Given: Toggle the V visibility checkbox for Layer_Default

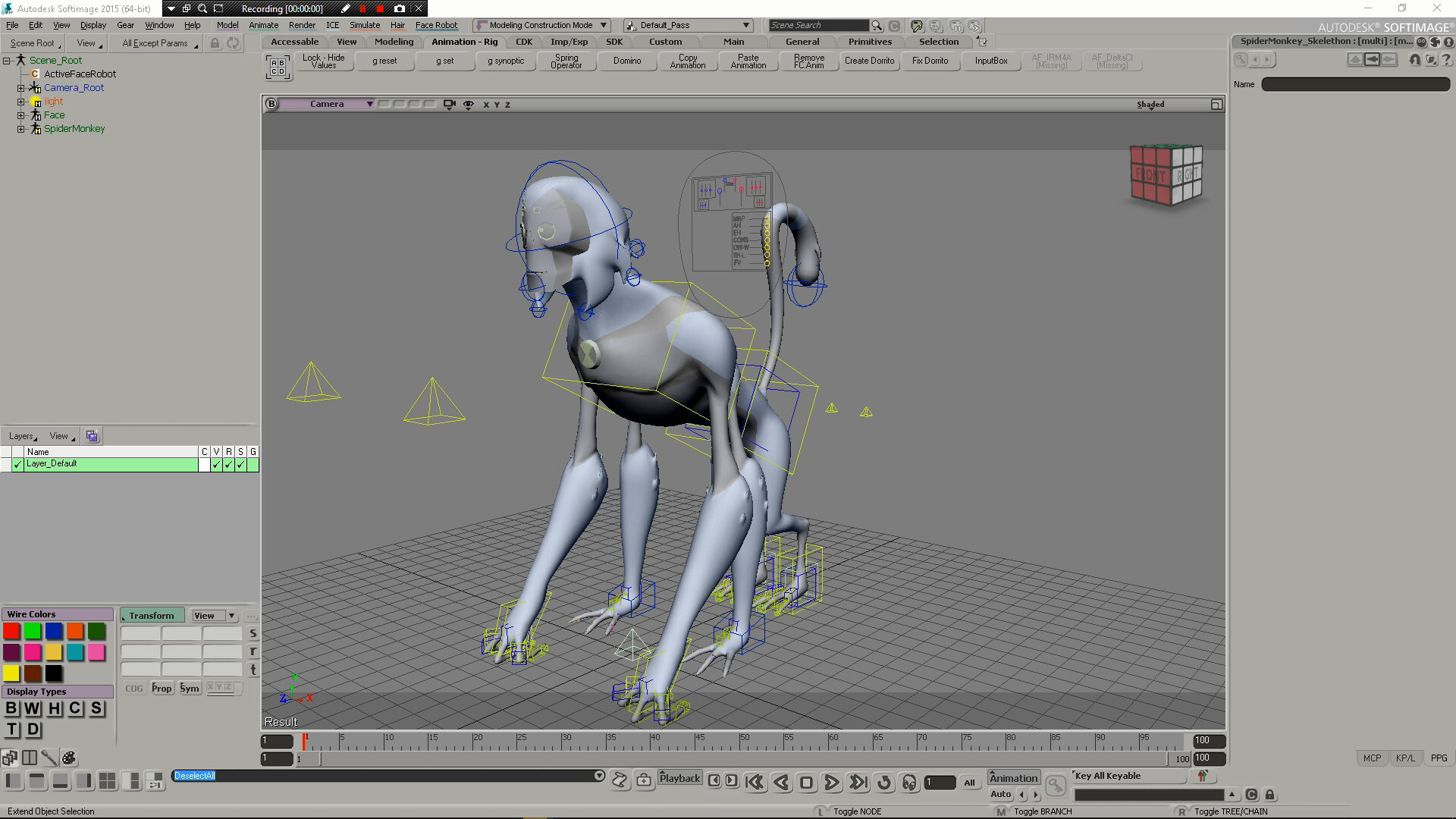Looking at the screenshot, I should click(216, 464).
